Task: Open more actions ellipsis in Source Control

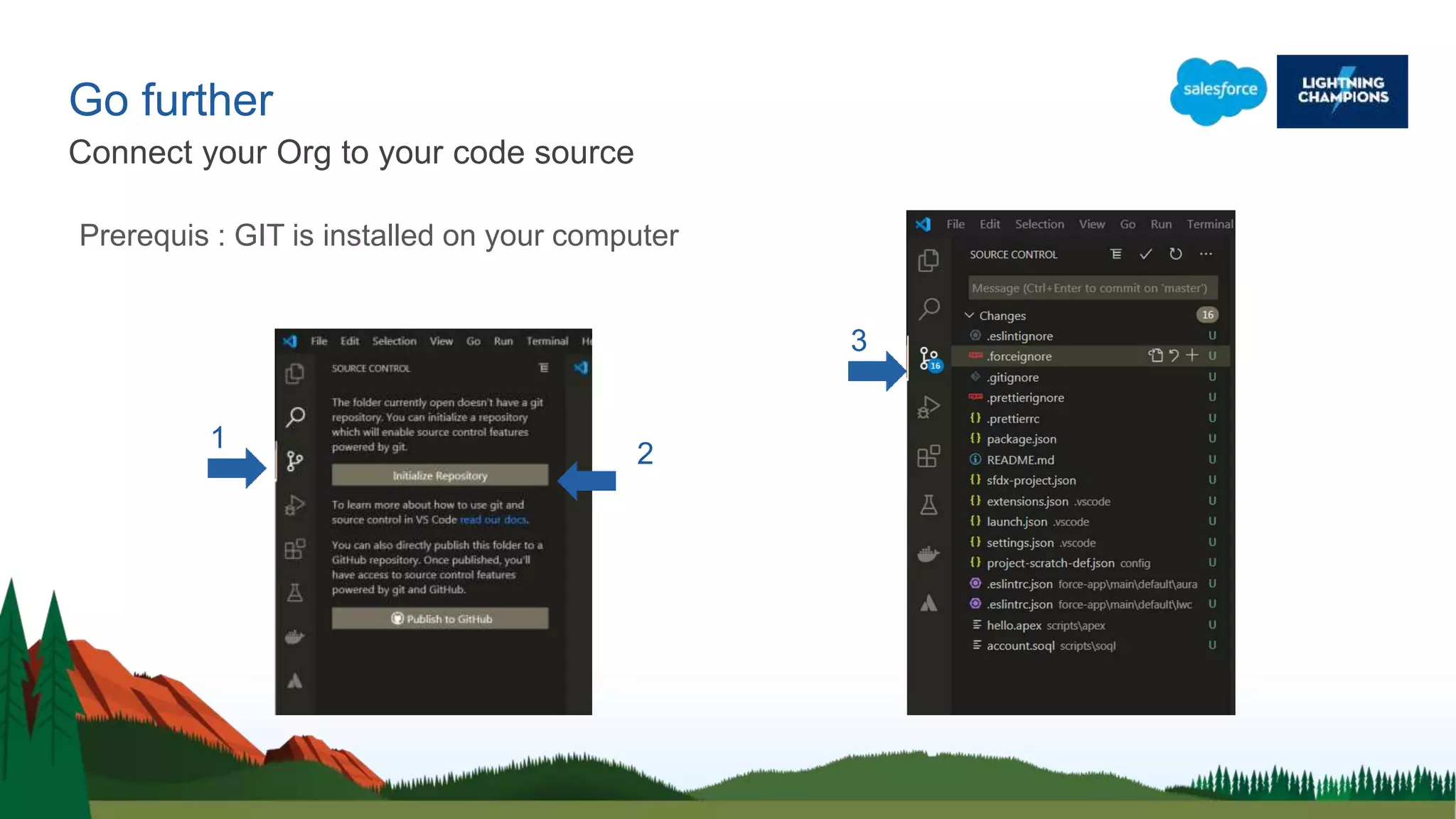Action: click(1206, 254)
